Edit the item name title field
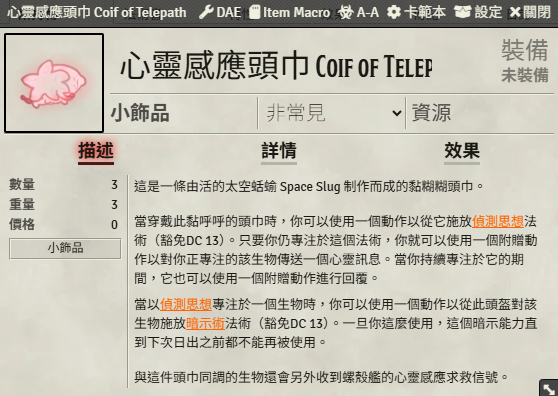The image size is (558, 396). (x=276, y=66)
